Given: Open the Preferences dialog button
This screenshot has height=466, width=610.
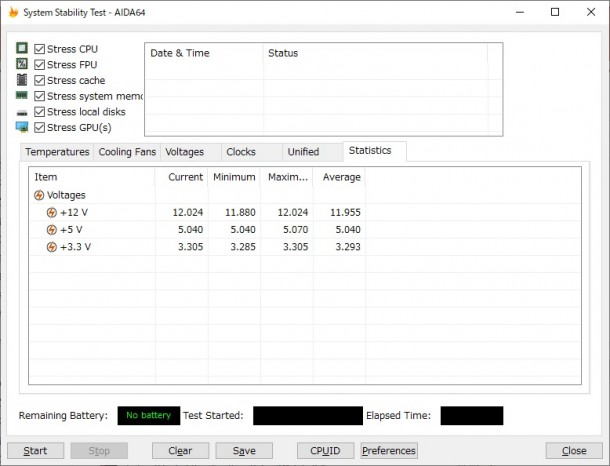Looking at the screenshot, I should click(389, 450).
